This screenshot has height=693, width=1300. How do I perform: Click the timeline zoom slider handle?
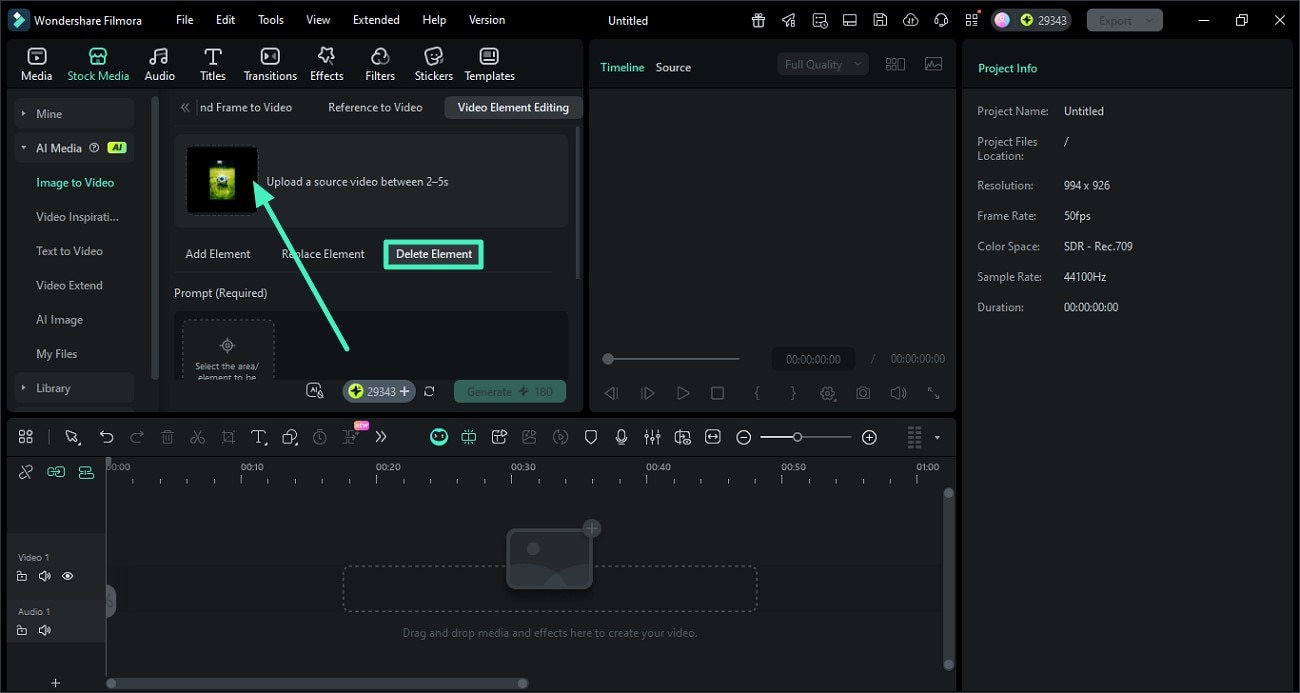pos(797,437)
